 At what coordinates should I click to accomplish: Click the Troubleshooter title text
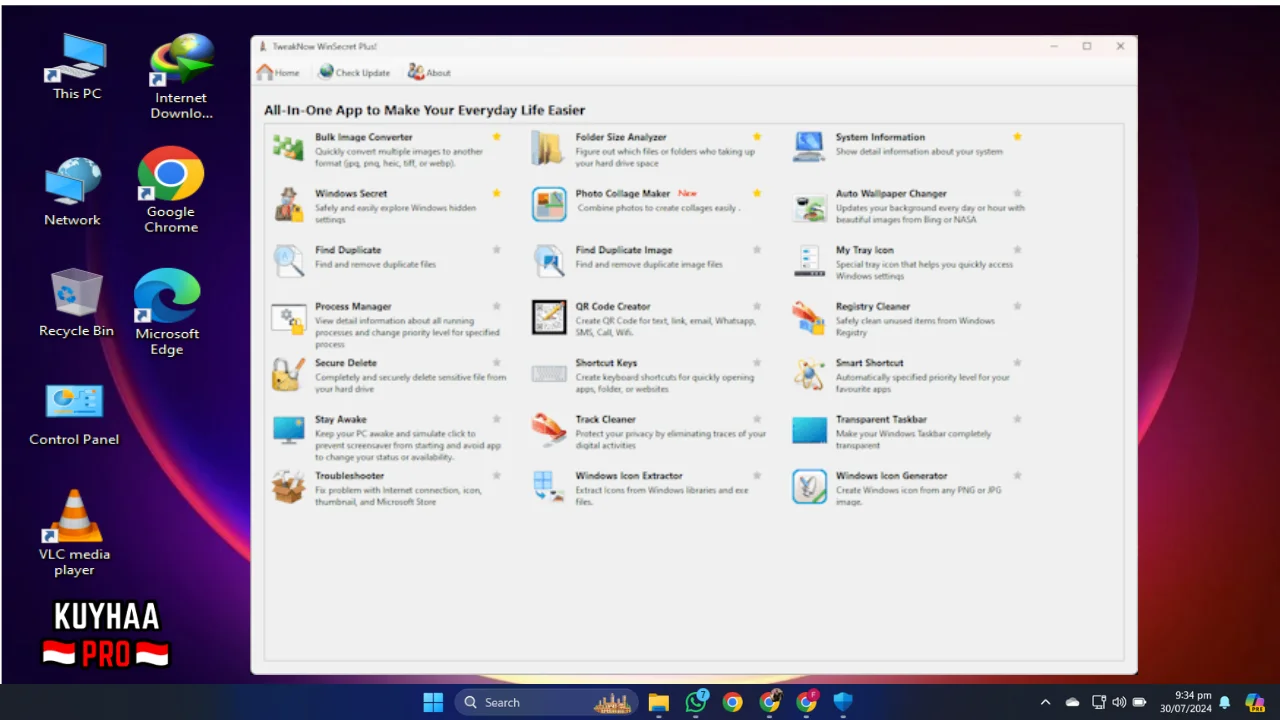coord(350,476)
